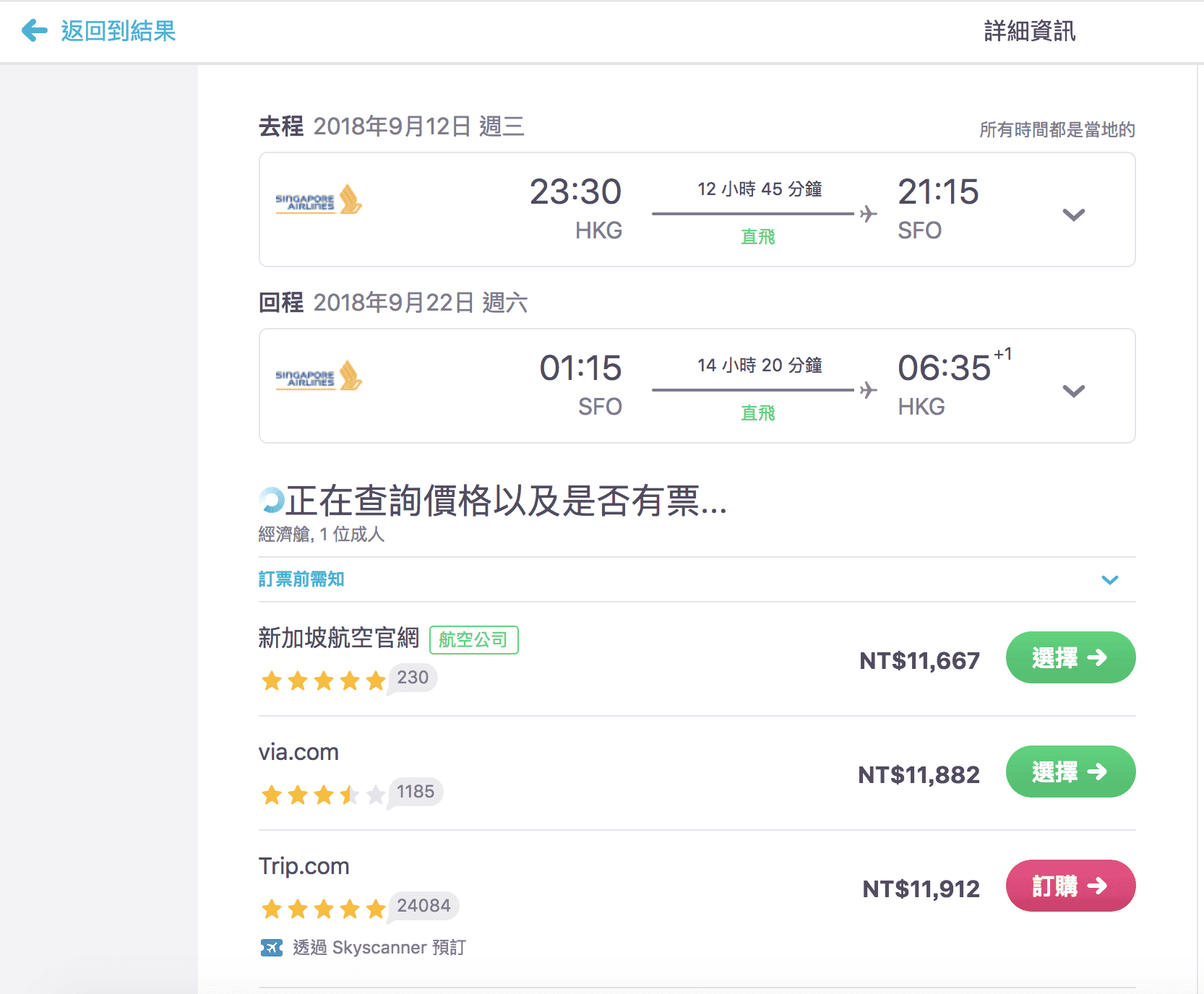Click outbound plane icon on flight line
The width and height of the screenshot is (1204, 994).
869,214
